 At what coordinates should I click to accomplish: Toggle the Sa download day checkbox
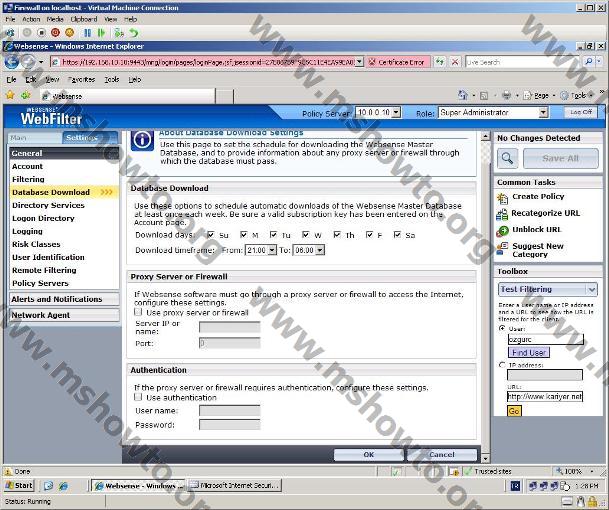pyautogui.click(x=397, y=235)
